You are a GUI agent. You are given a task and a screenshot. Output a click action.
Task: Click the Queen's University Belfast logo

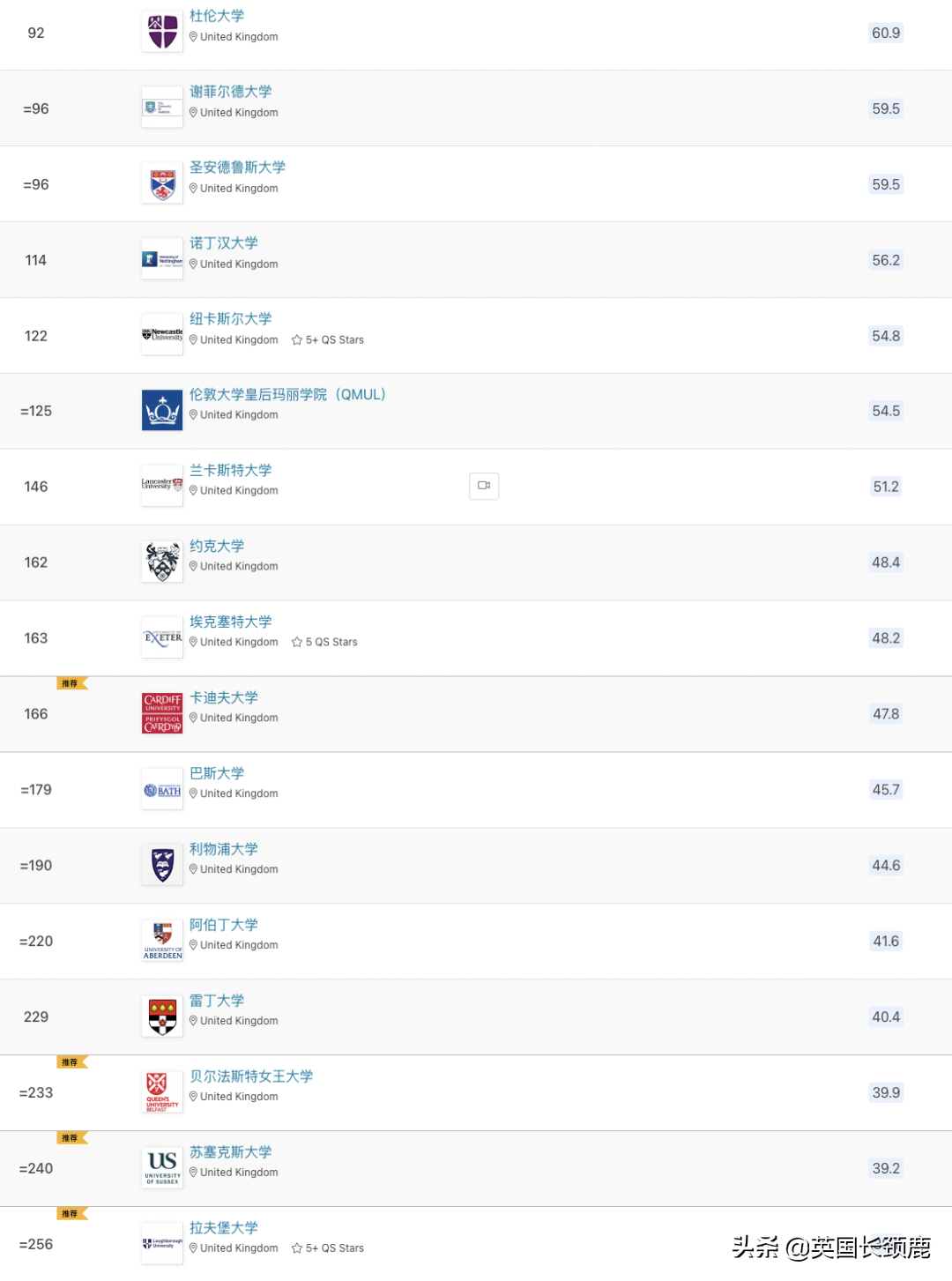[162, 1092]
